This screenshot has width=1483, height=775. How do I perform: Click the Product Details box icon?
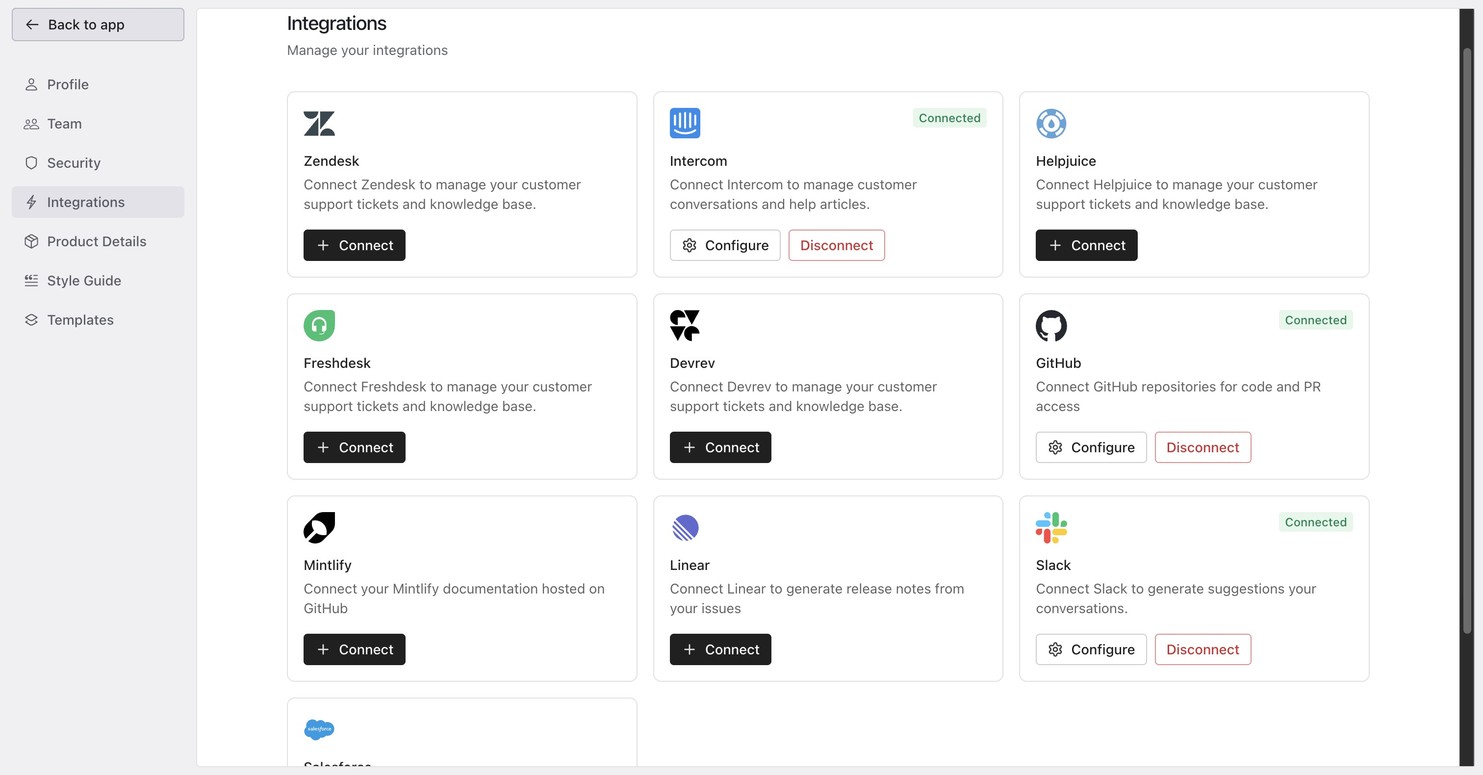(x=31, y=241)
